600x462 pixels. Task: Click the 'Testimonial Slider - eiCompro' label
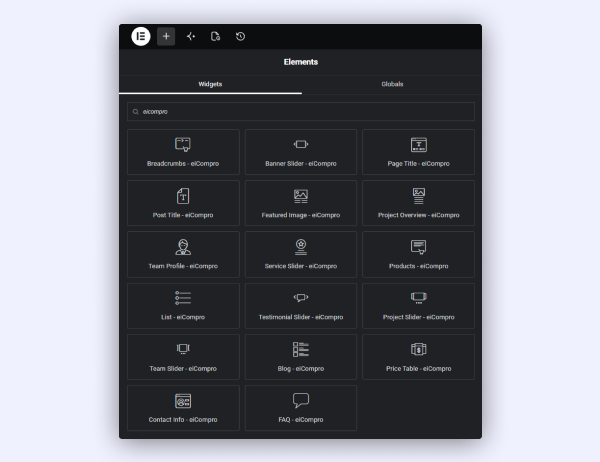[x=301, y=317]
